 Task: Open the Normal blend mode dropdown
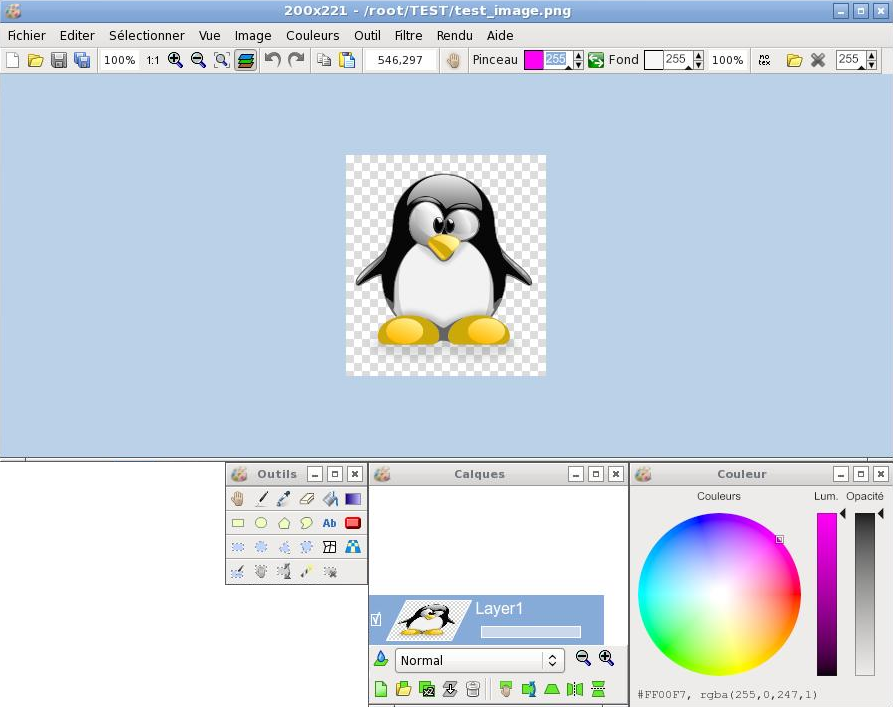[480, 660]
